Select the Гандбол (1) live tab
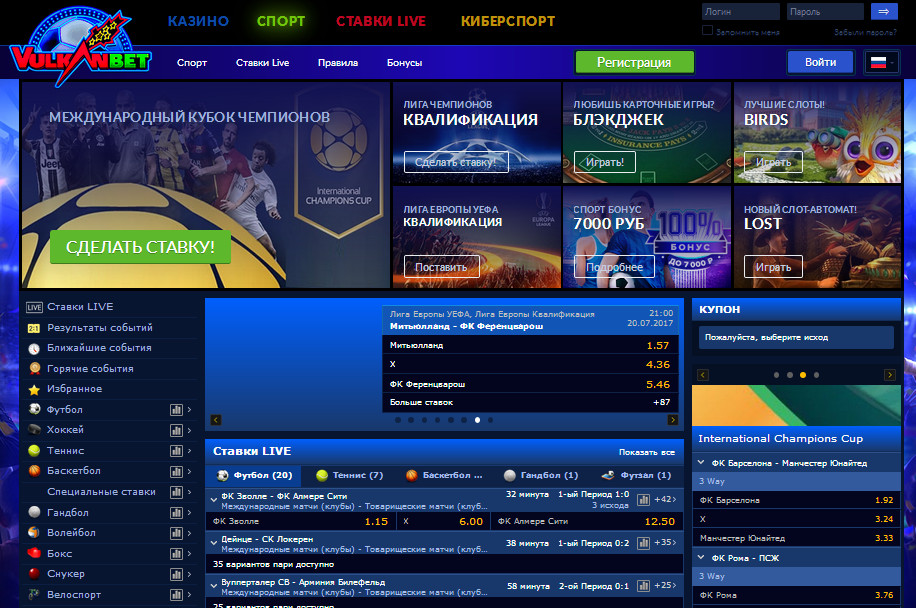Screen dimensions: 916x608 (x=541, y=475)
